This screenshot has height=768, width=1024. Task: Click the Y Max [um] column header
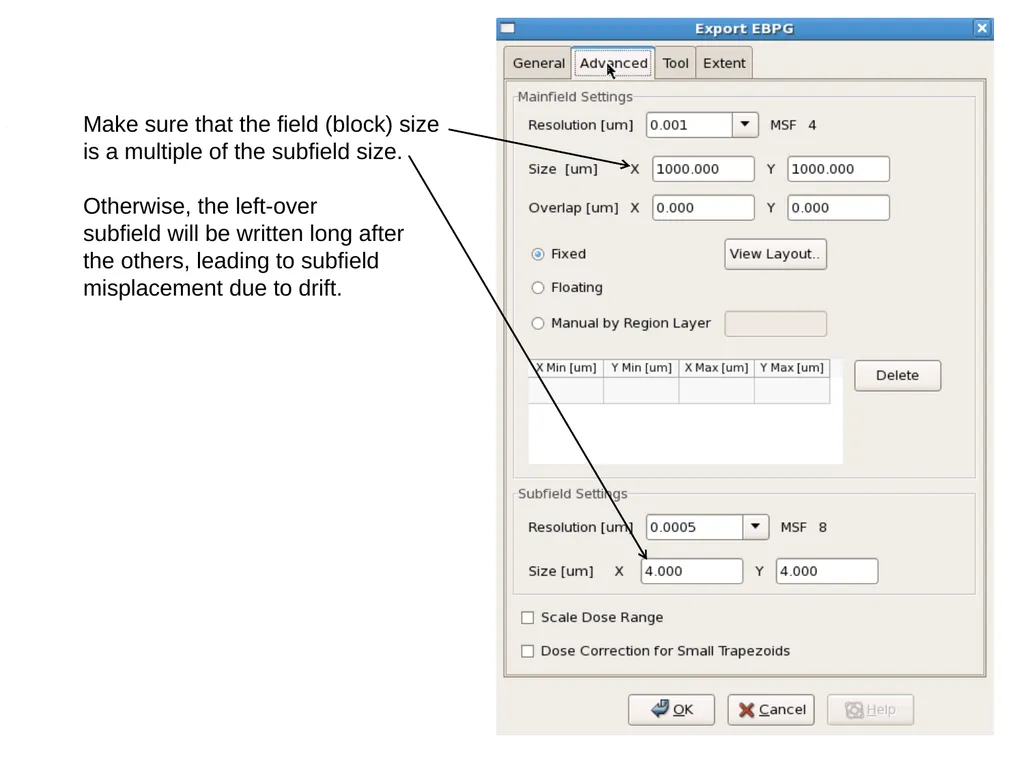[792, 368]
